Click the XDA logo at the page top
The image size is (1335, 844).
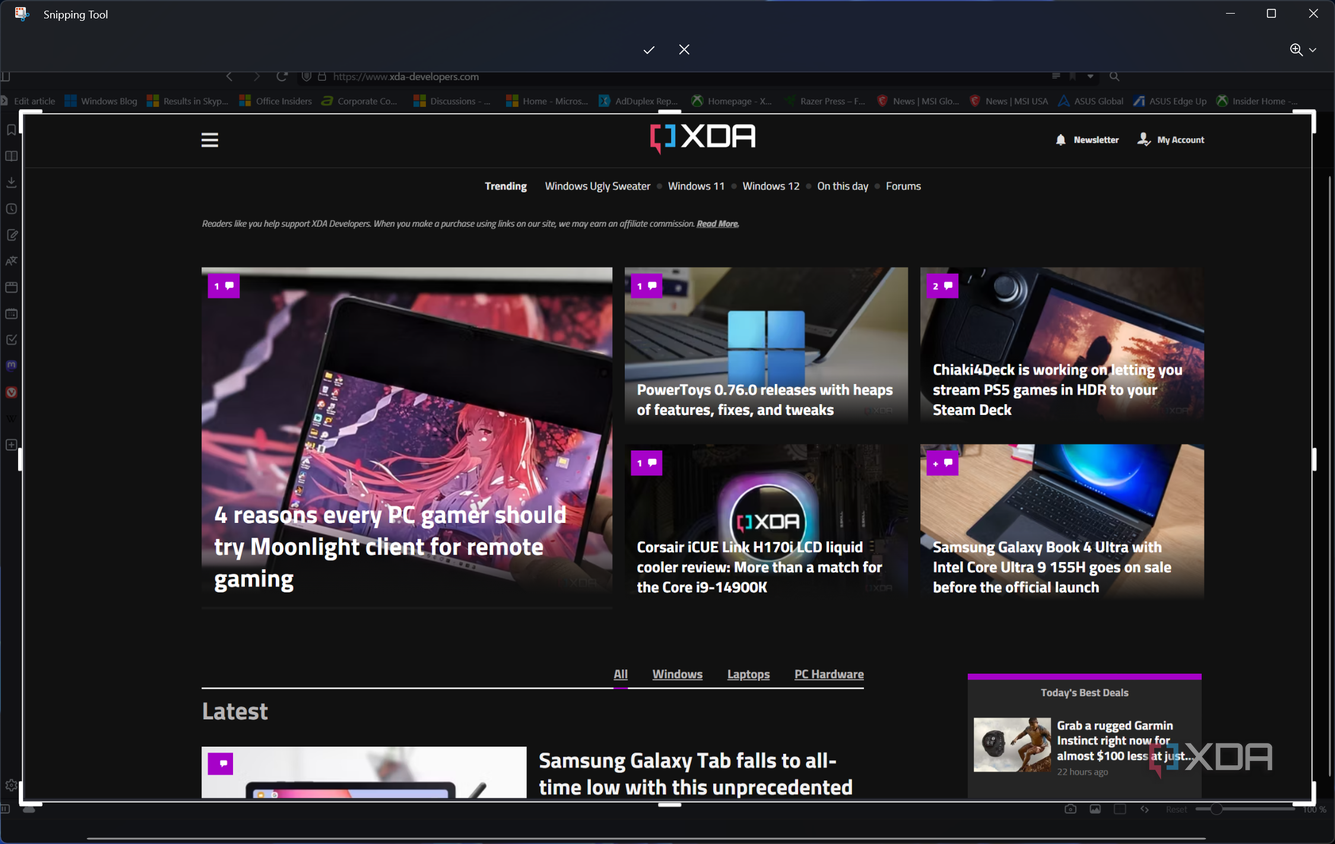(x=703, y=138)
